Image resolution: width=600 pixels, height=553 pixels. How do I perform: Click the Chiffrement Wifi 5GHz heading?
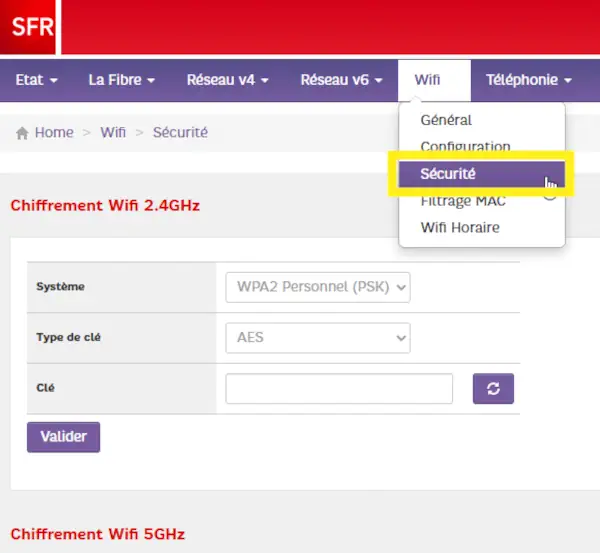pyautogui.click(x=98, y=534)
